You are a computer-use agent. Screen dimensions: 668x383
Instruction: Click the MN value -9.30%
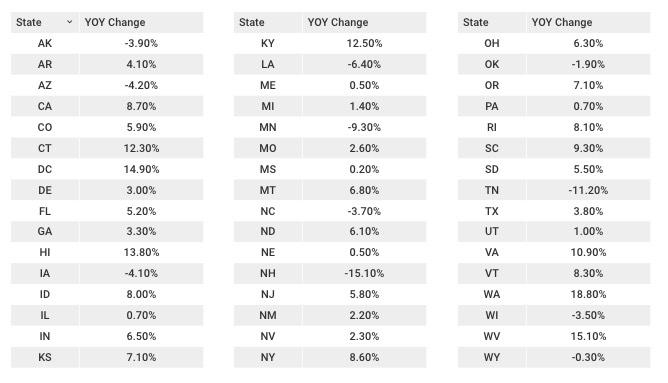pyautogui.click(x=364, y=127)
